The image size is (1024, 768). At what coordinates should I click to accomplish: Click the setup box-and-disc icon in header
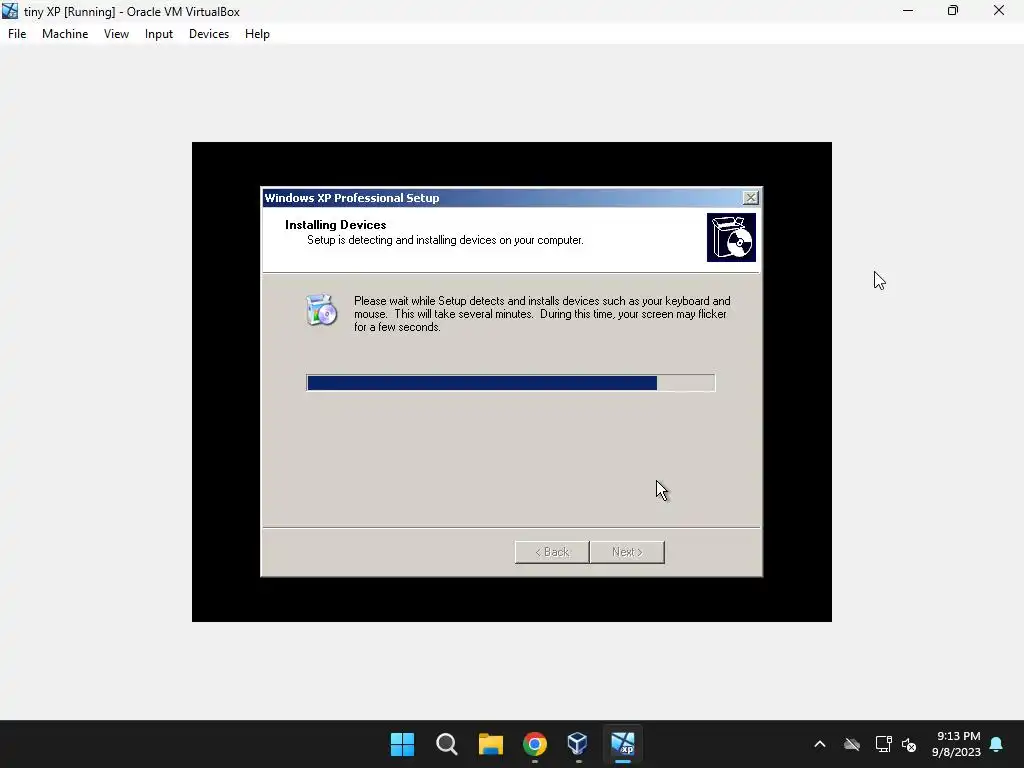(x=731, y=237)
